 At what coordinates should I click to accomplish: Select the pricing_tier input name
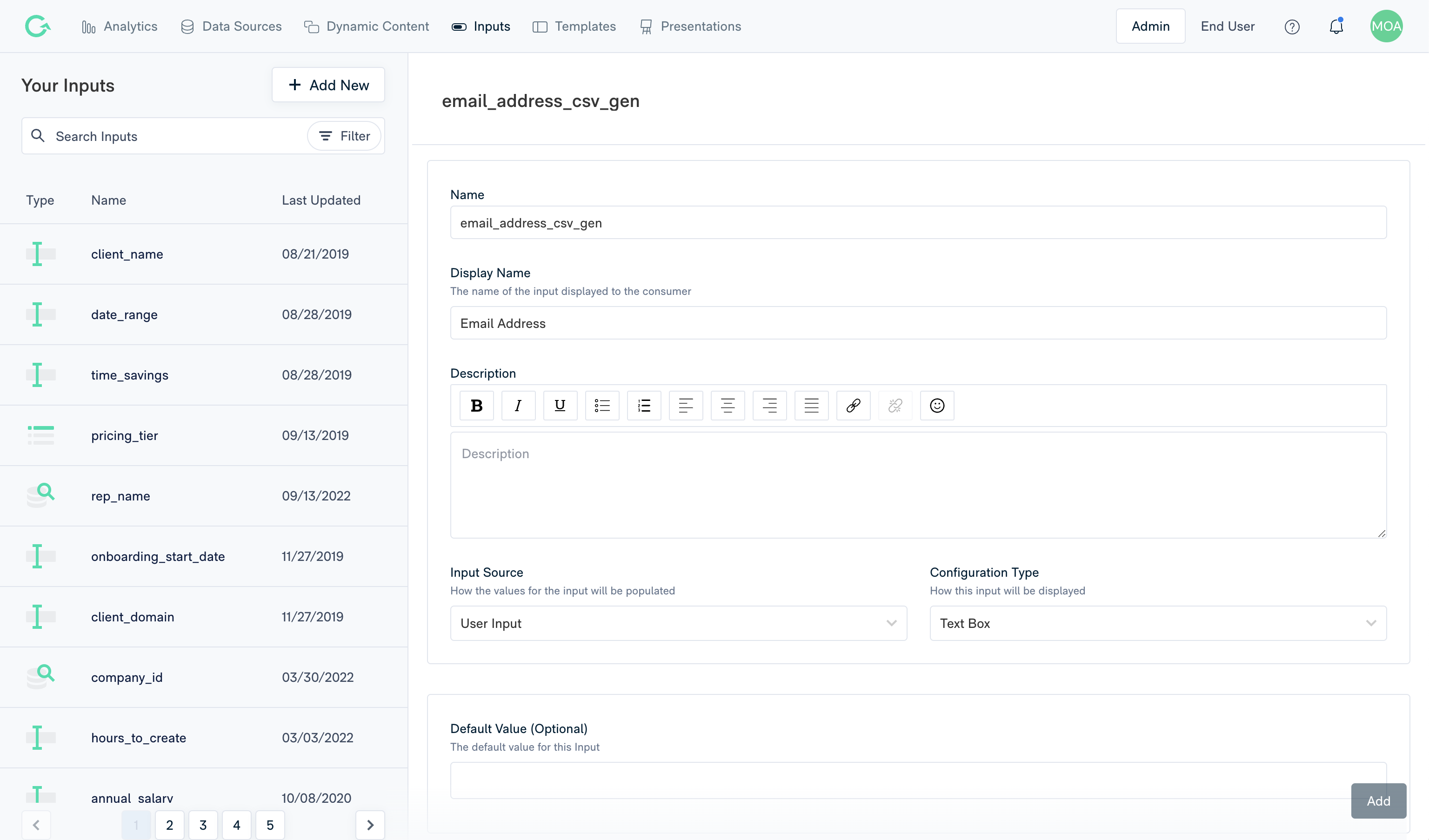pos(124,436)
